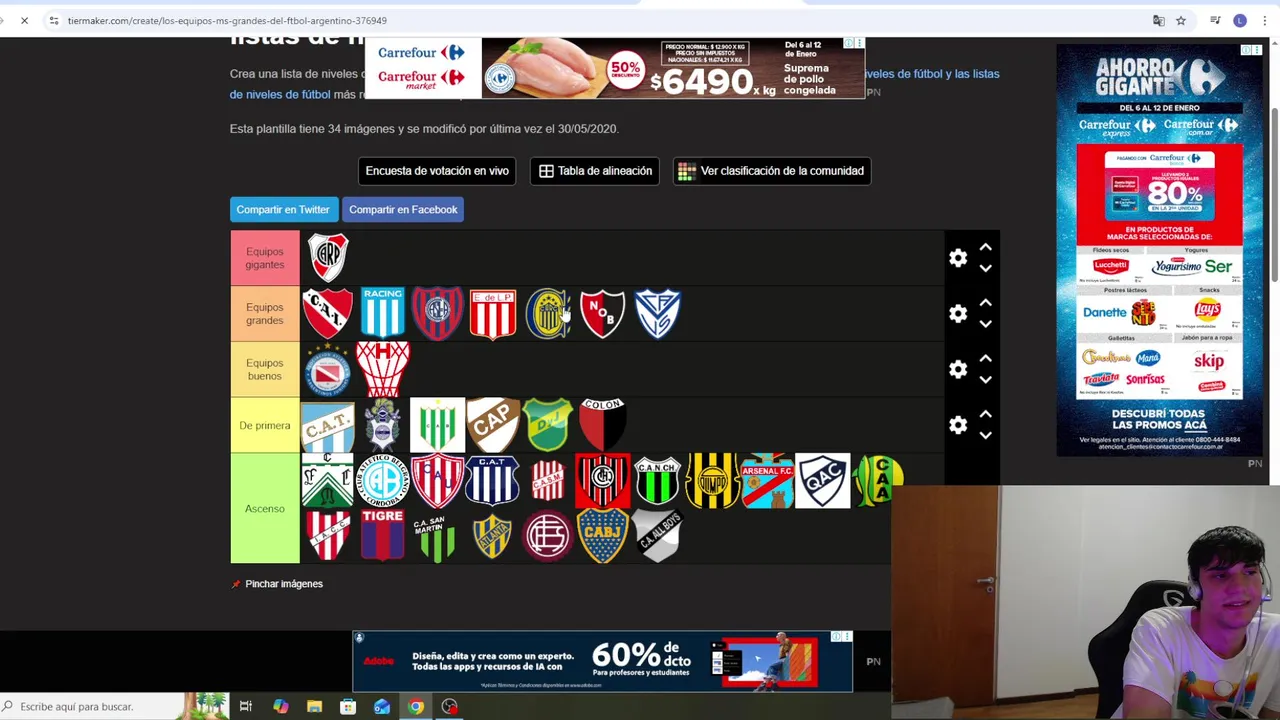The height and width of the screenshot is (720, 1280).
Task: Move Equipos buenos row up with arrow
Action: tap(985, 359)
